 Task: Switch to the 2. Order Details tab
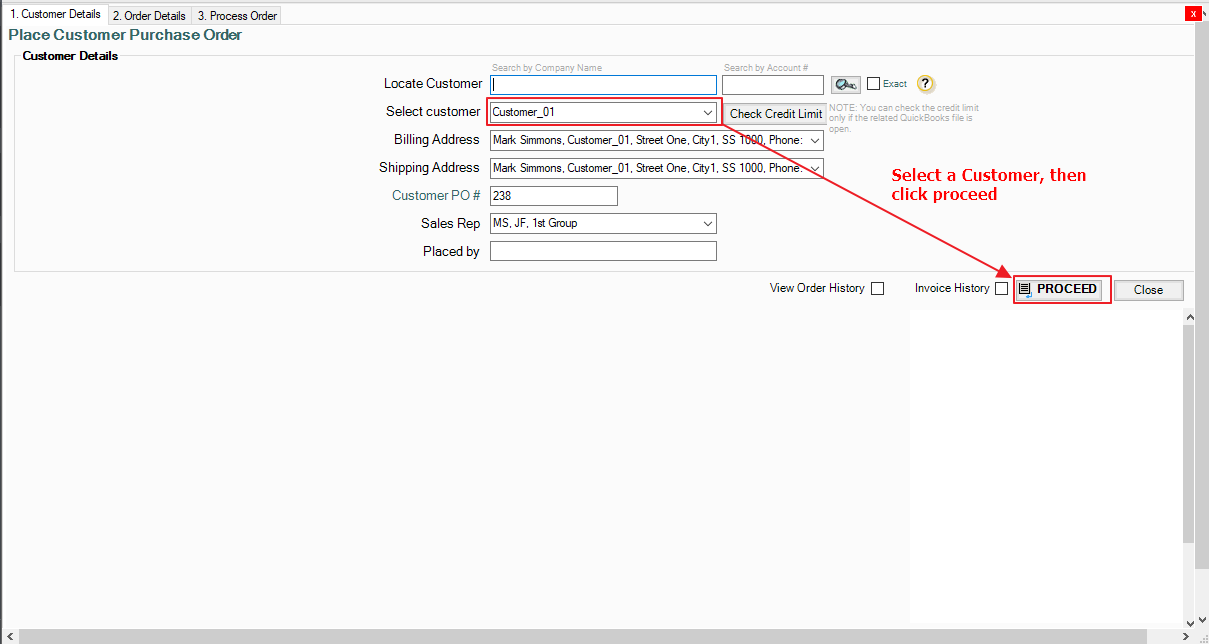coord(149,16)
